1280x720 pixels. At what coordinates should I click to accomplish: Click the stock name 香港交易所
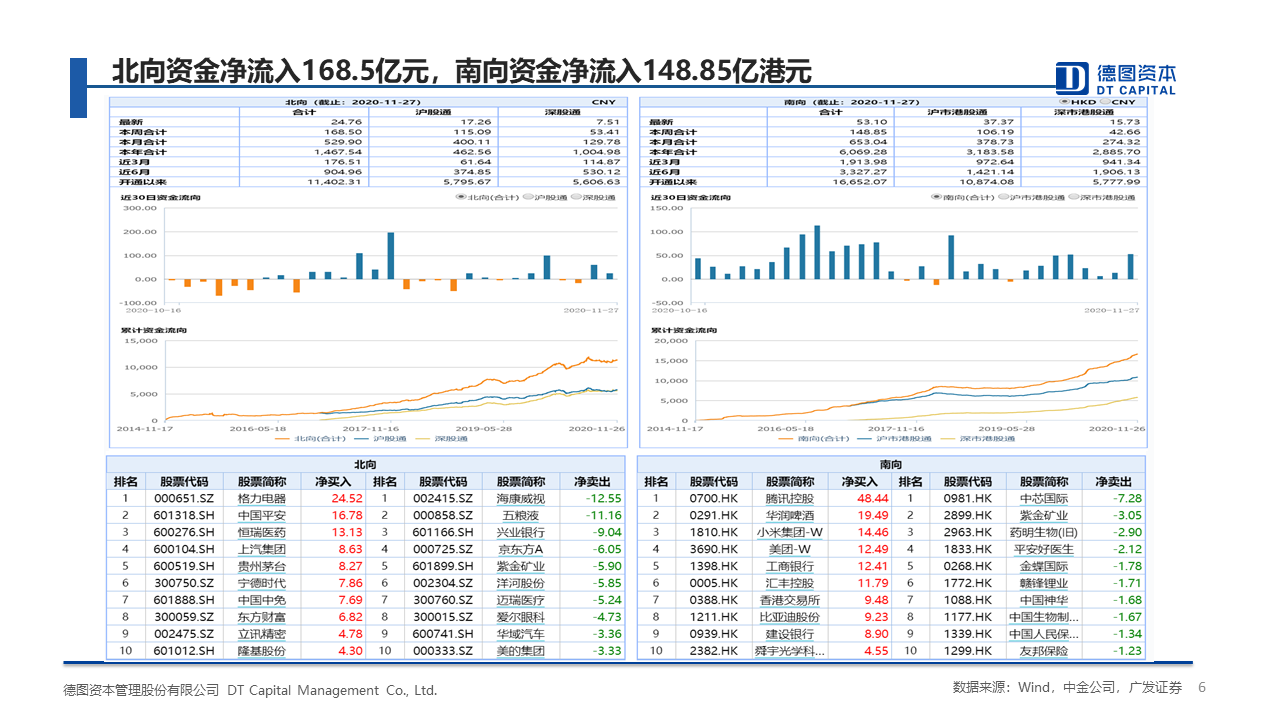[x=790, y=600]
